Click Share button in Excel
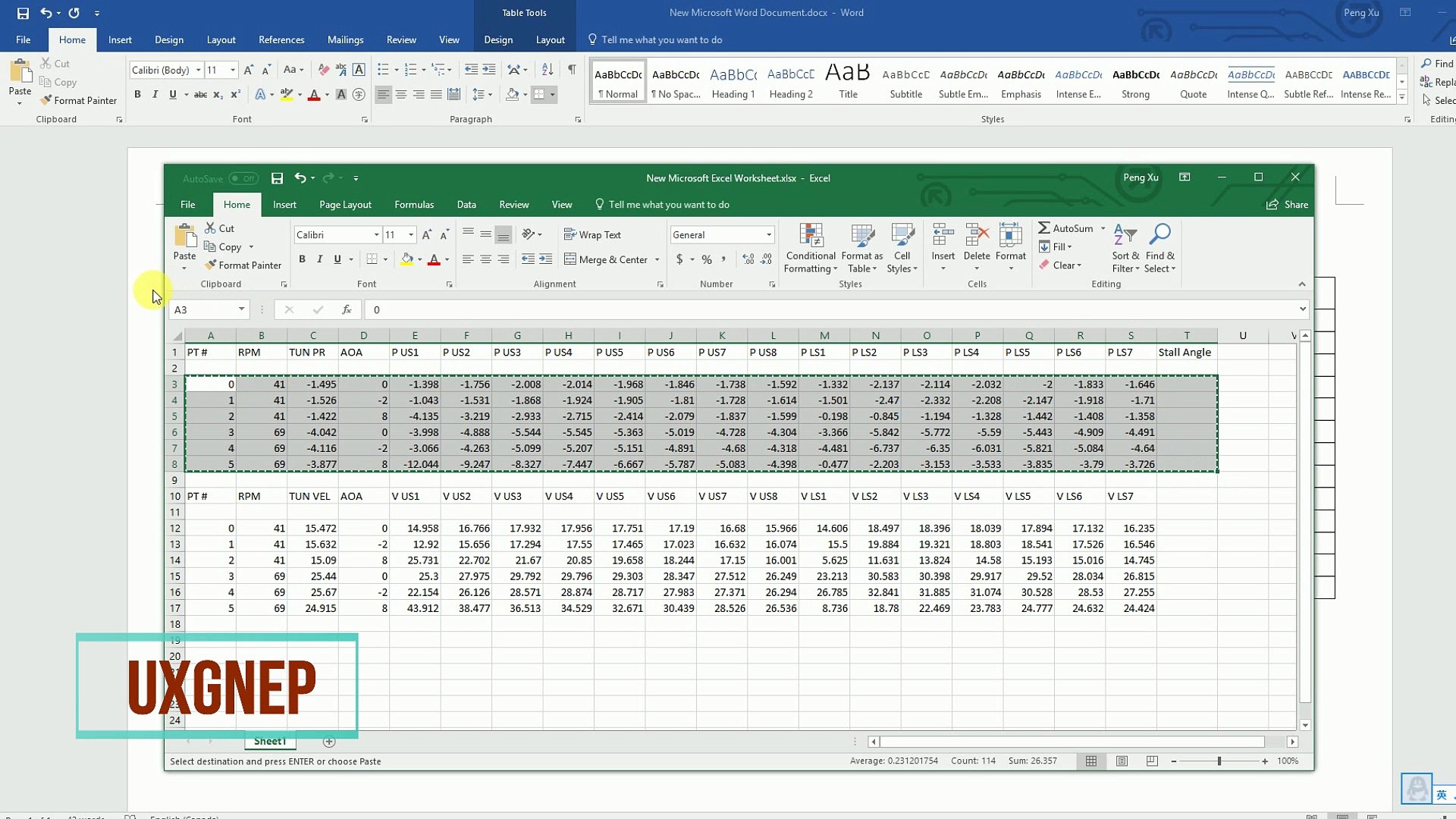The image size is (1456, 819). pos(1288,205)
